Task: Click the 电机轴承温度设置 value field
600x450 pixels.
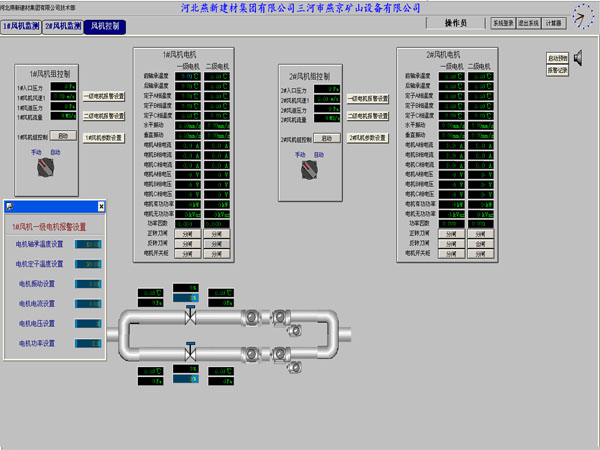Action: (x=89, y=243)
